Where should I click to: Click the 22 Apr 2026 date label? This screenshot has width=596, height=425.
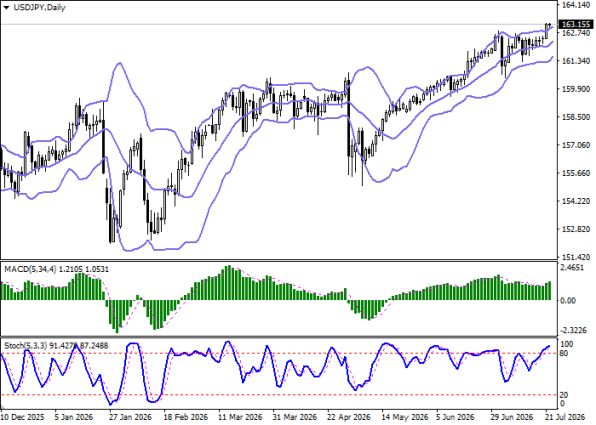349,417
